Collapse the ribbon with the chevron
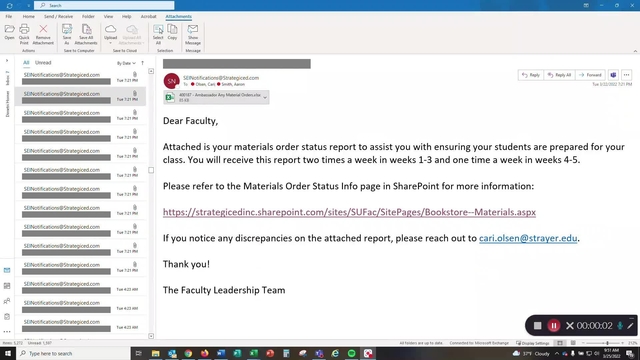 pyautogui.click(x=635, y=51)
